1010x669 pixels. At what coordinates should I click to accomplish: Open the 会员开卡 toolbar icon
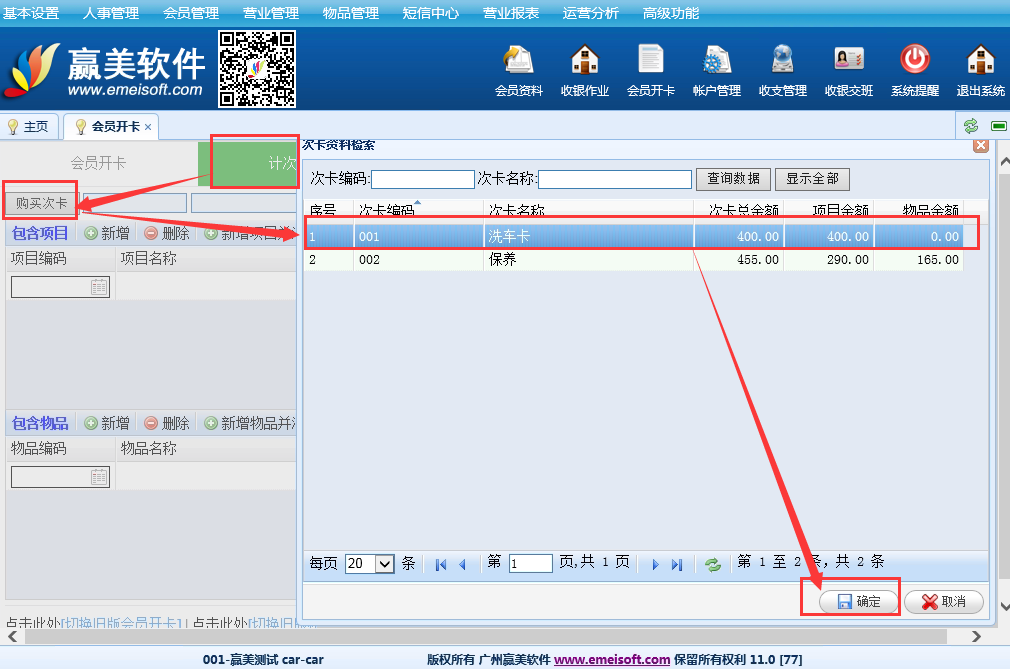click(x=650, y=69)
